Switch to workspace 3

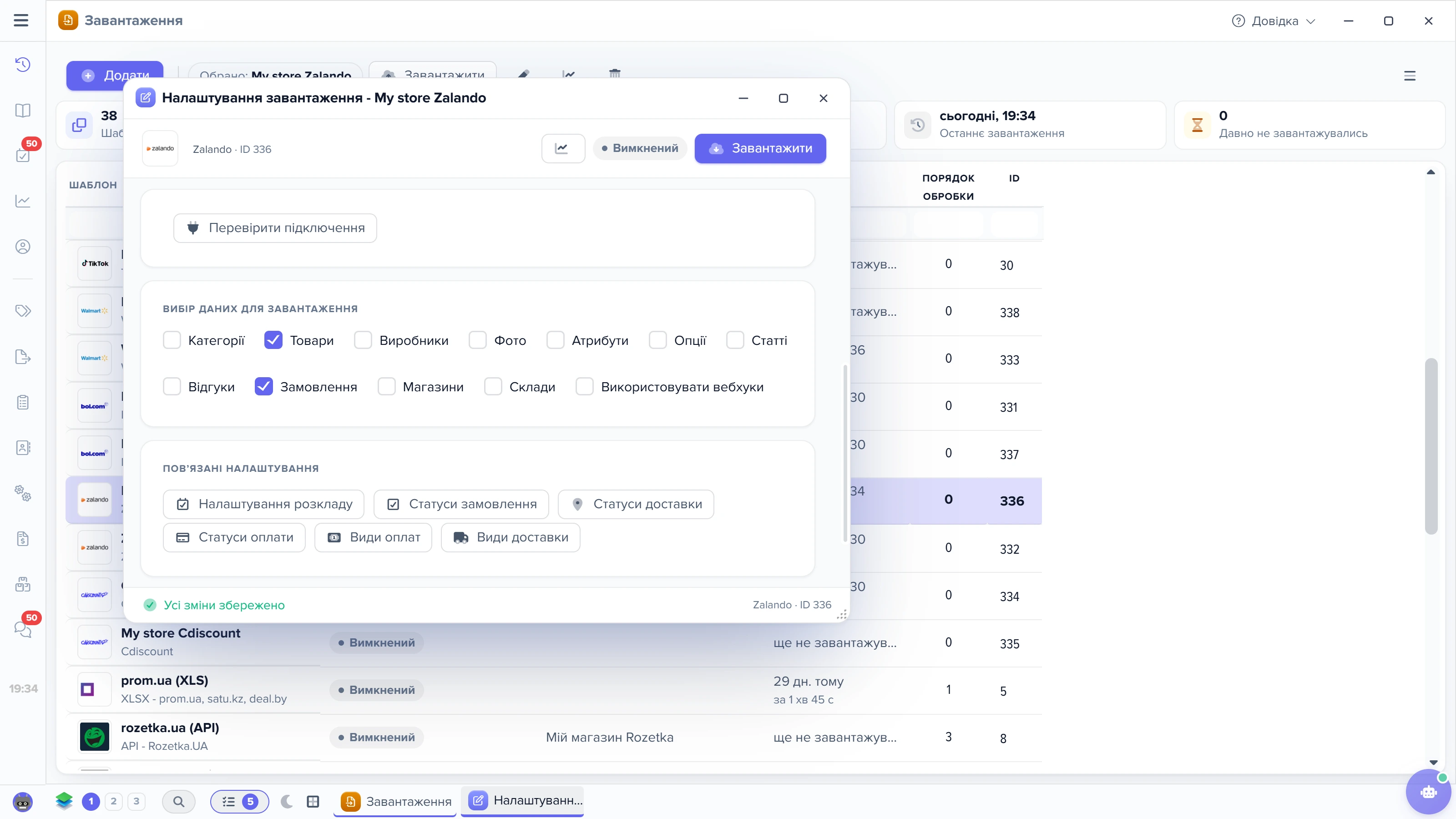click(136, 801)
